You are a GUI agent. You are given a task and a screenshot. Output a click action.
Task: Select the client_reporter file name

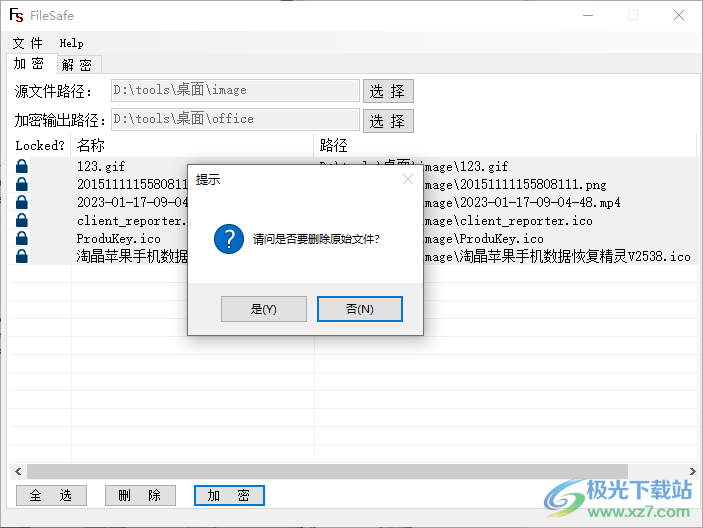[x=131, y=221]
